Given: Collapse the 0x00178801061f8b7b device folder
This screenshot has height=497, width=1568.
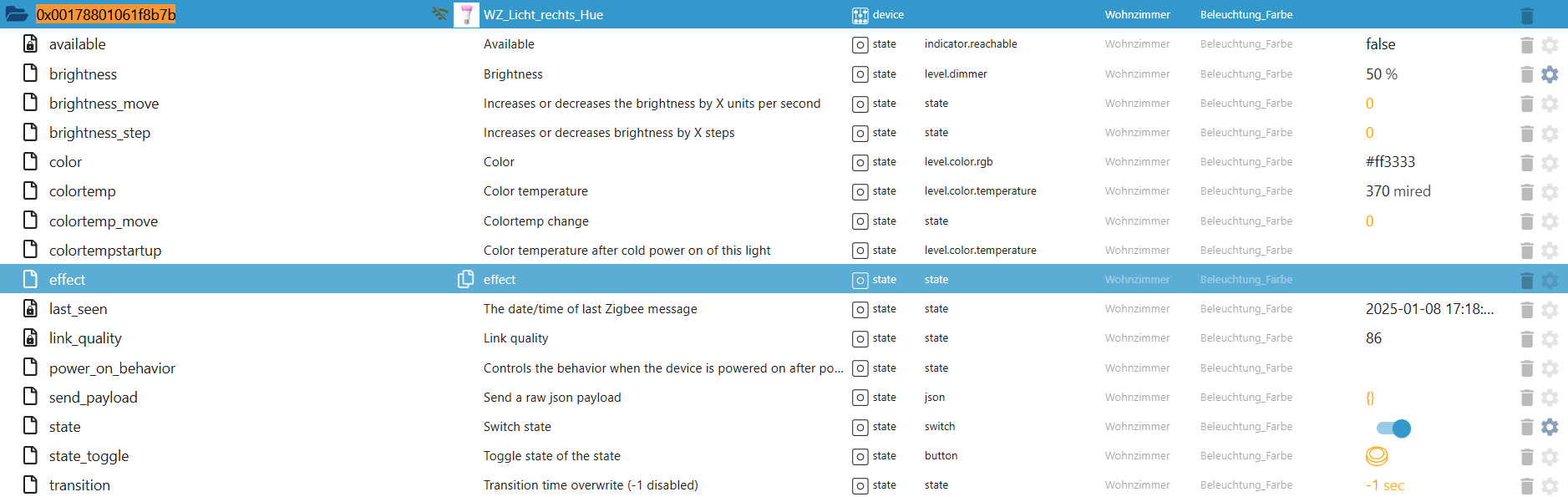Looking at the screenshot, I should pyautogui.click(x=17, y=14).
